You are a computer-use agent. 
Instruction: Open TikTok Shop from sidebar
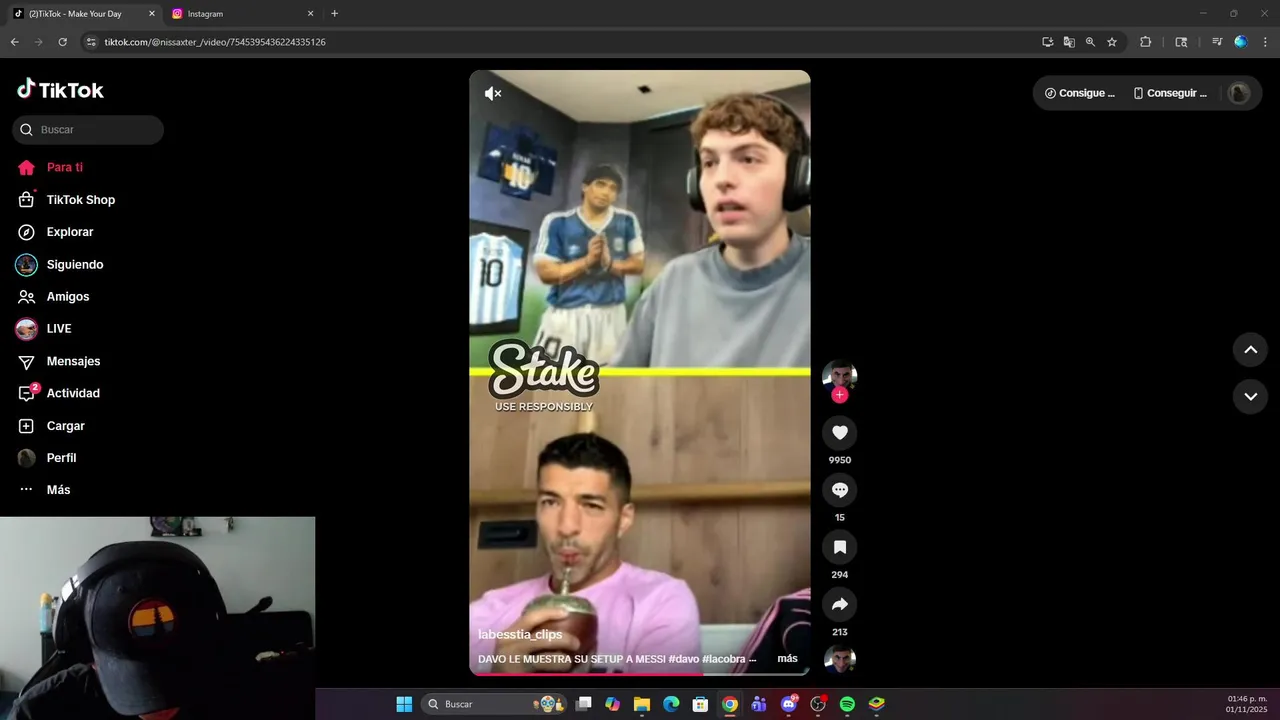pyautogui.click(x=66, y=200)
